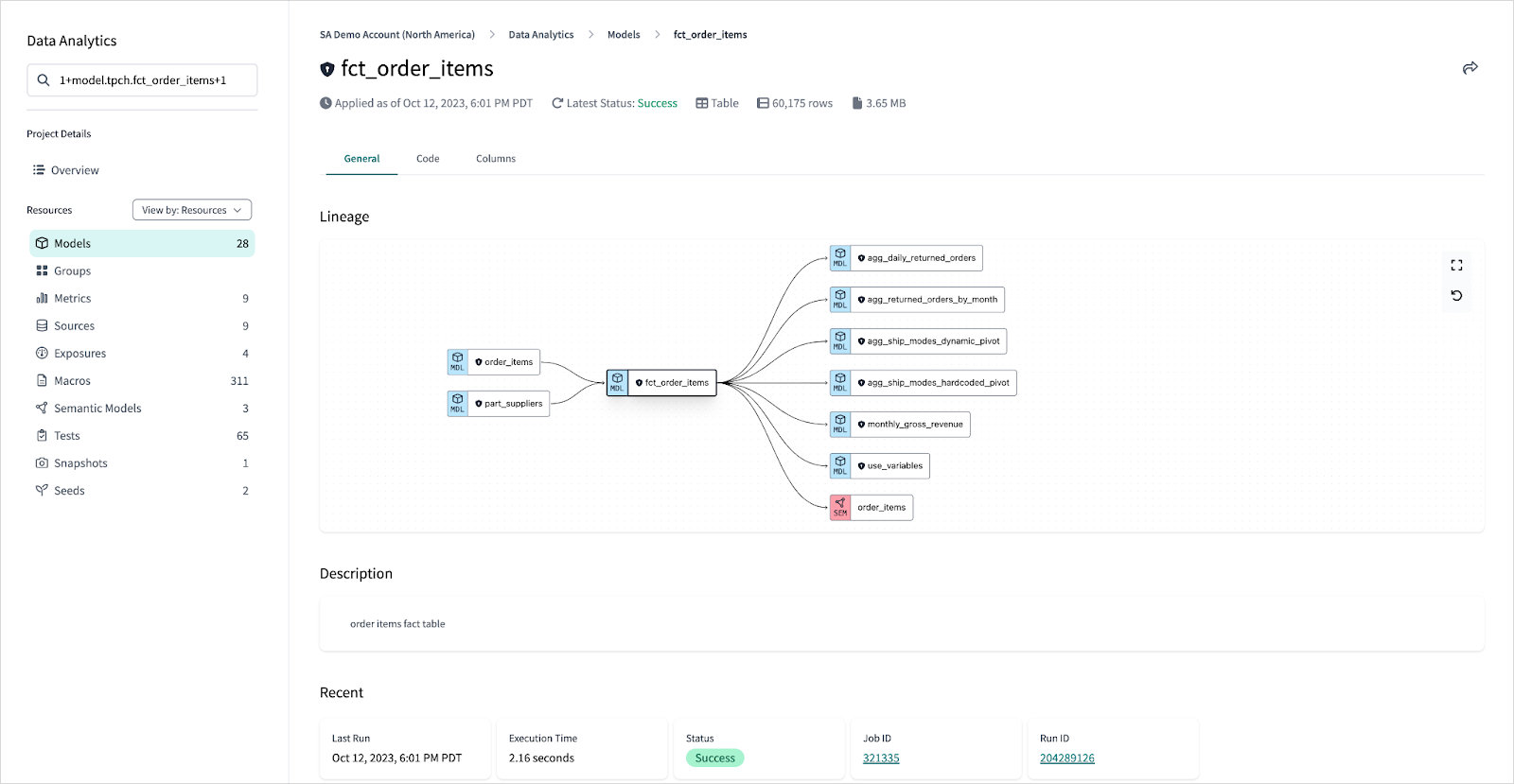Screen dimensions: 1514x784
Task: Click 'order items fact table' description
Action: (x=397, y=624)
